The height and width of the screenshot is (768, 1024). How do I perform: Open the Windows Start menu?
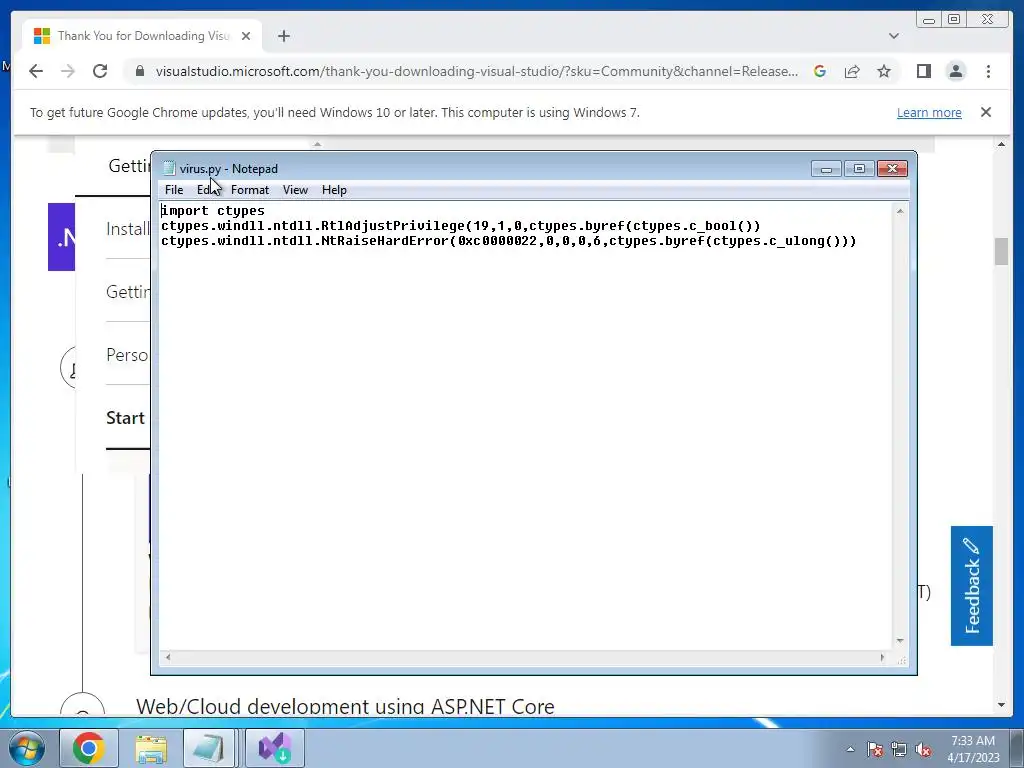pos(26,748)
